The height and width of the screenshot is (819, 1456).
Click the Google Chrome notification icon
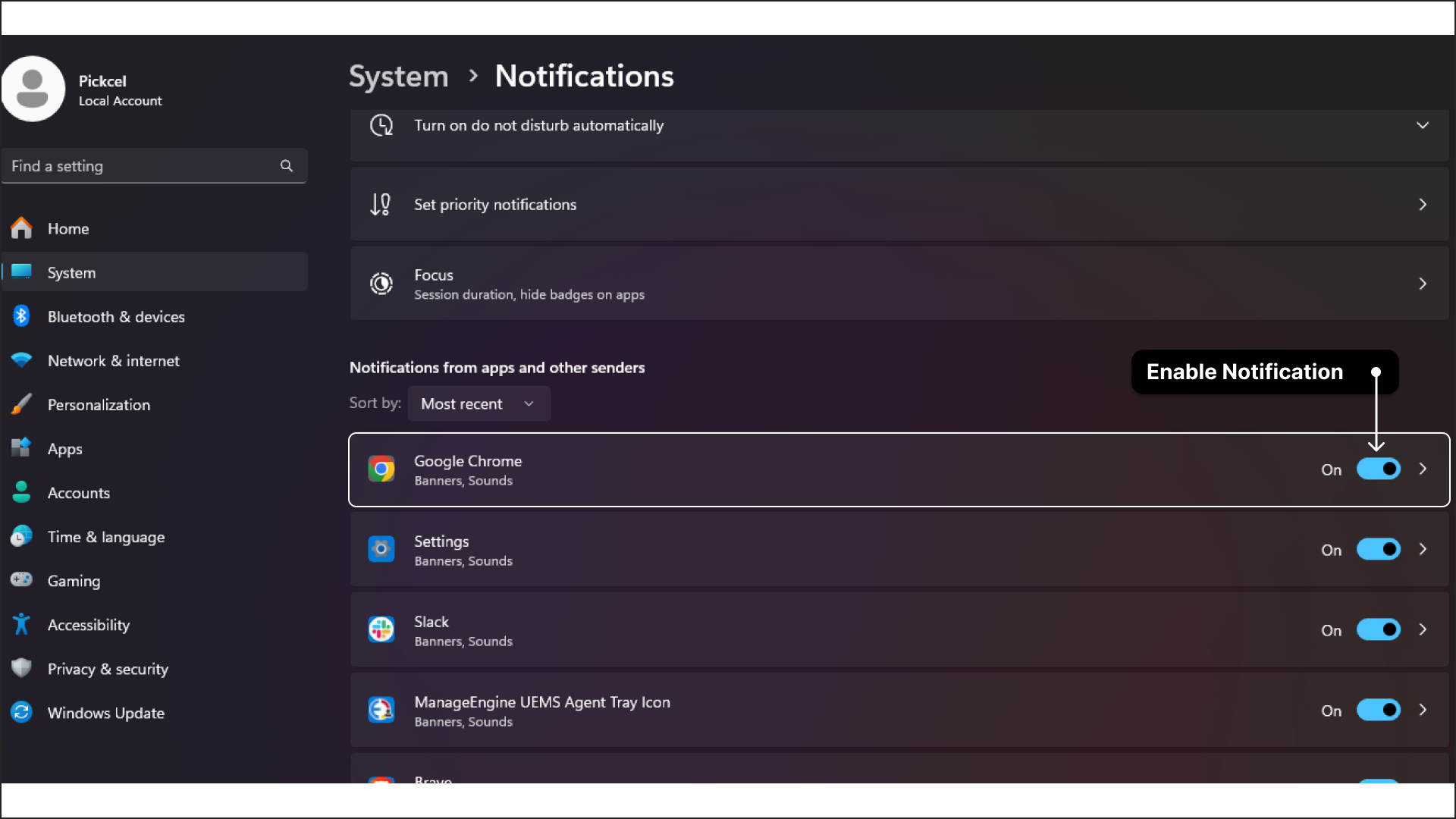381,468
